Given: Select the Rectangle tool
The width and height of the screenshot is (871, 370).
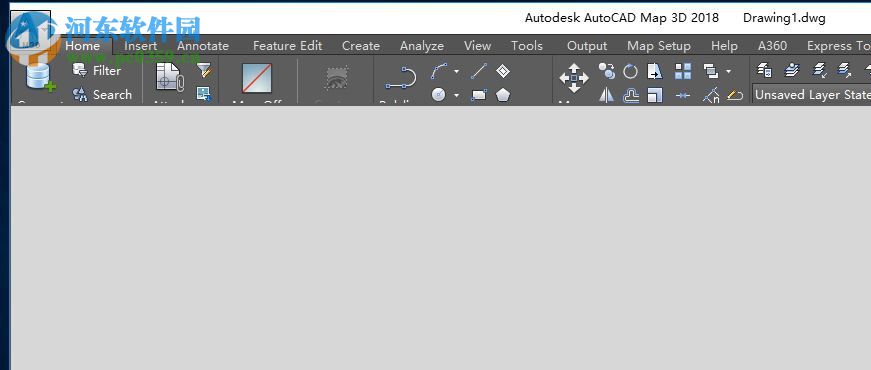Looking at the screenshot, I should [478, 95].
